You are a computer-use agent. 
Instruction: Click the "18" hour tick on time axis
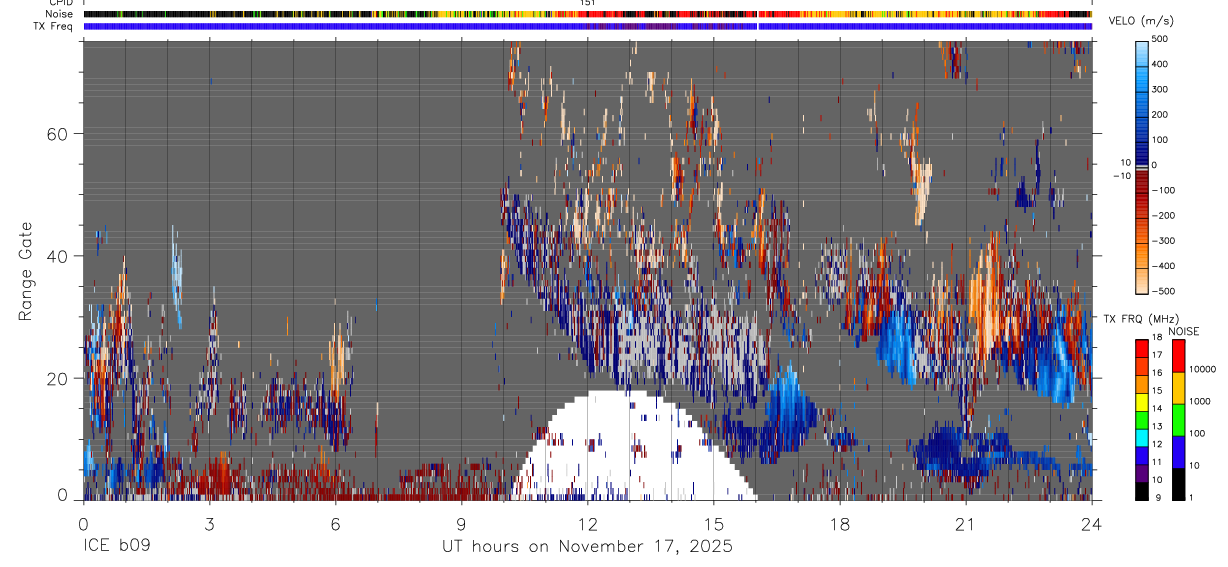839,523
